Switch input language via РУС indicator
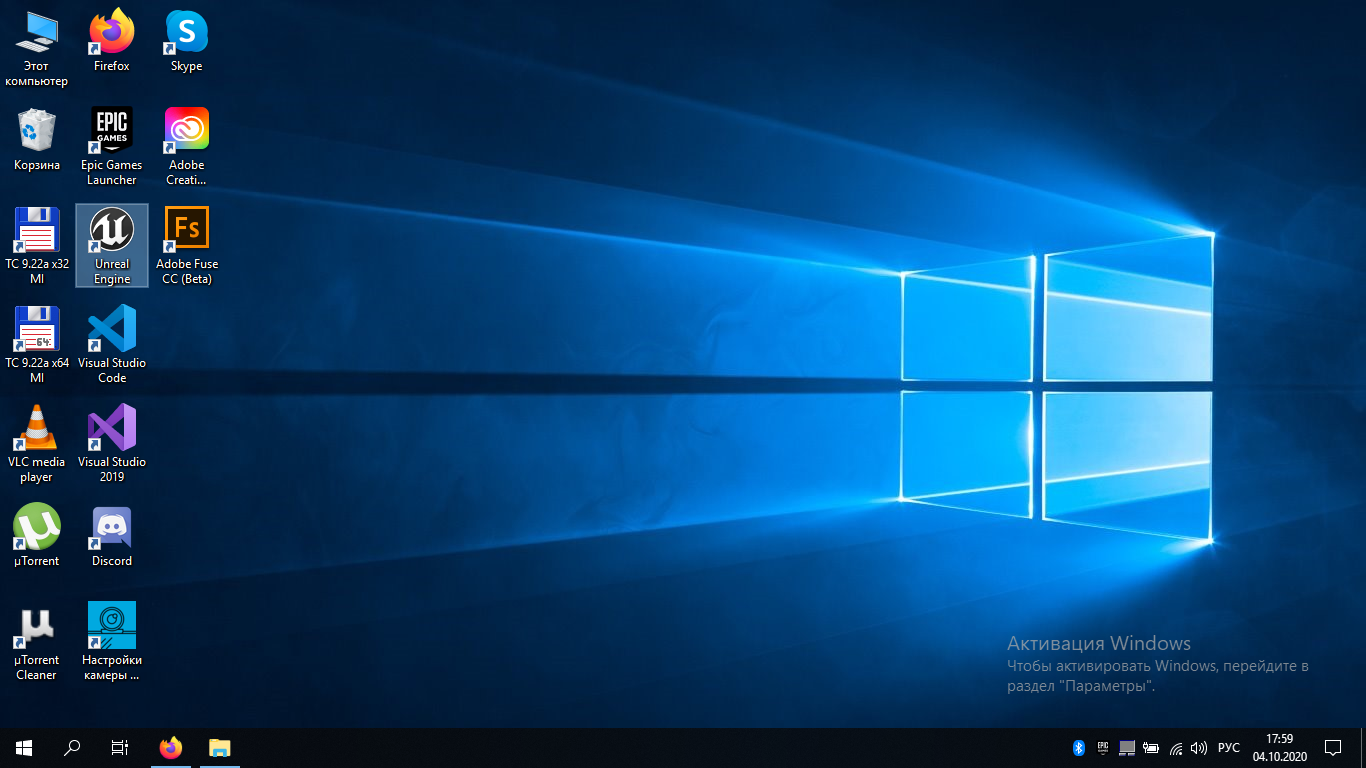This screenshot has height=768, width=1366. (x=1229, y=748)
